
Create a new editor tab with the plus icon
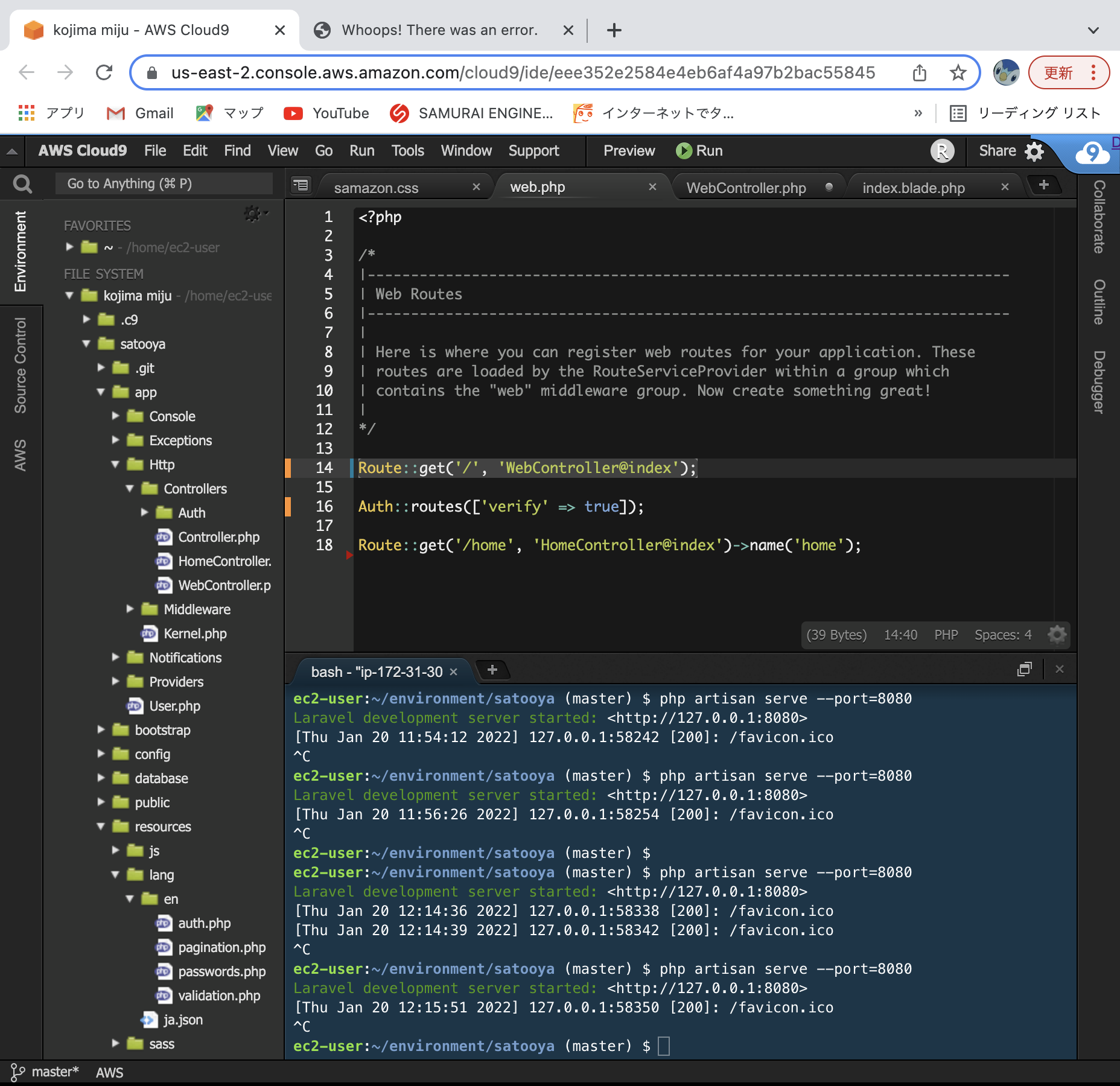[1045, 185]
